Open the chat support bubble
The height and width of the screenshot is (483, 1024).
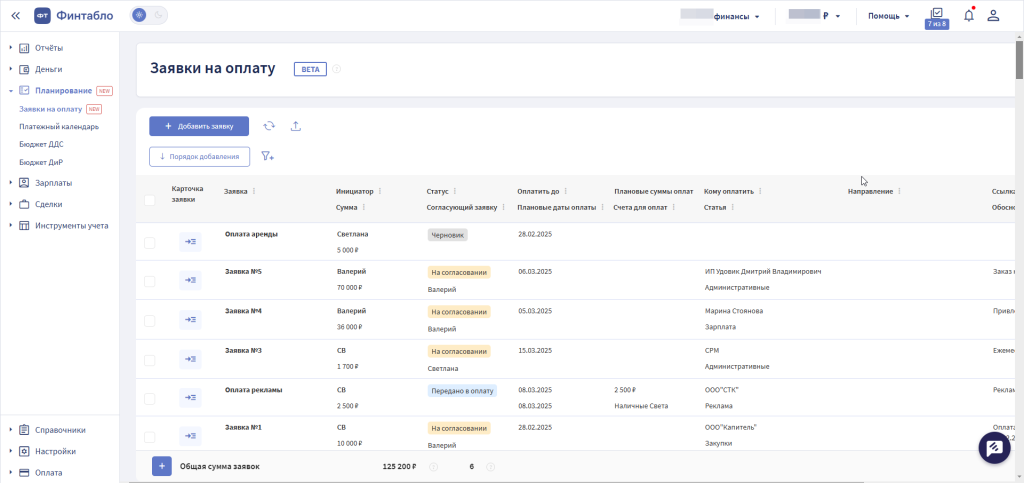coord(995,448)
